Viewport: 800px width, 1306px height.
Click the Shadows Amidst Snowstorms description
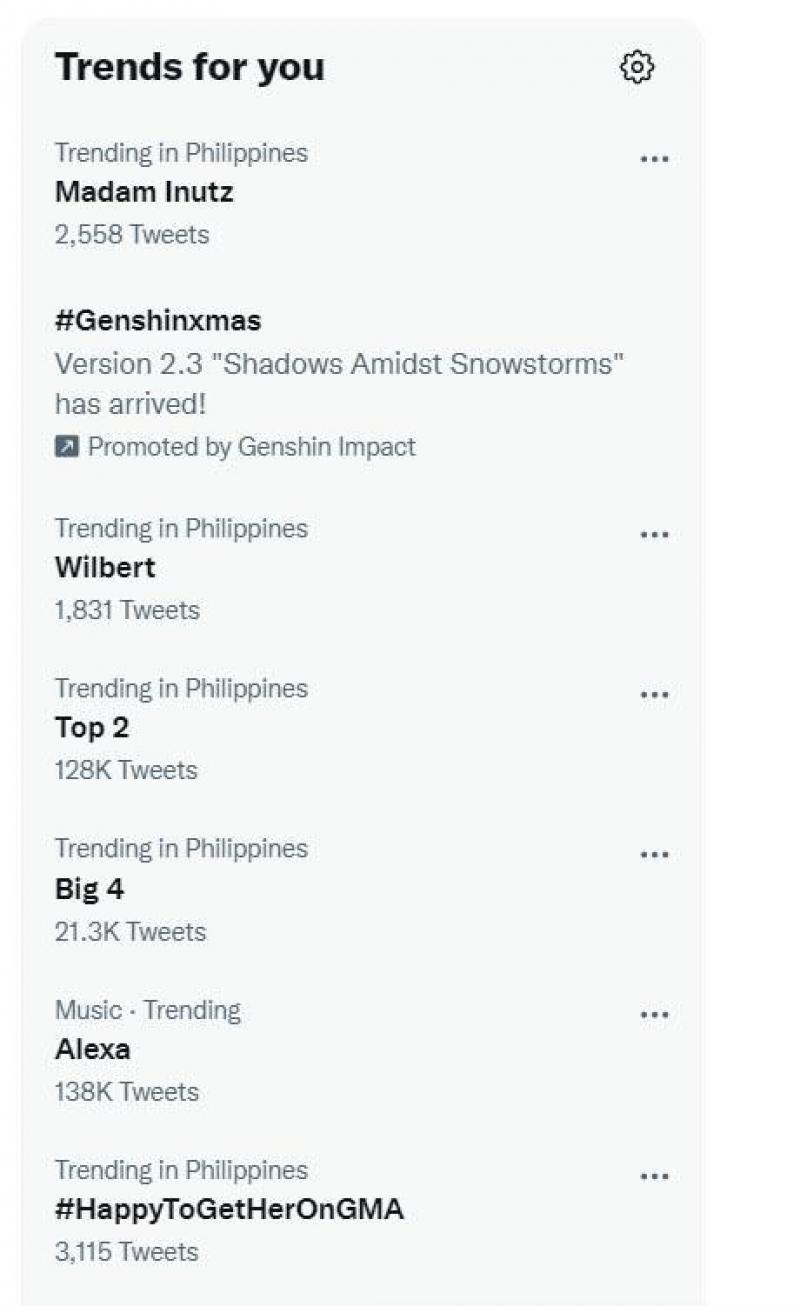pos(339,364)
